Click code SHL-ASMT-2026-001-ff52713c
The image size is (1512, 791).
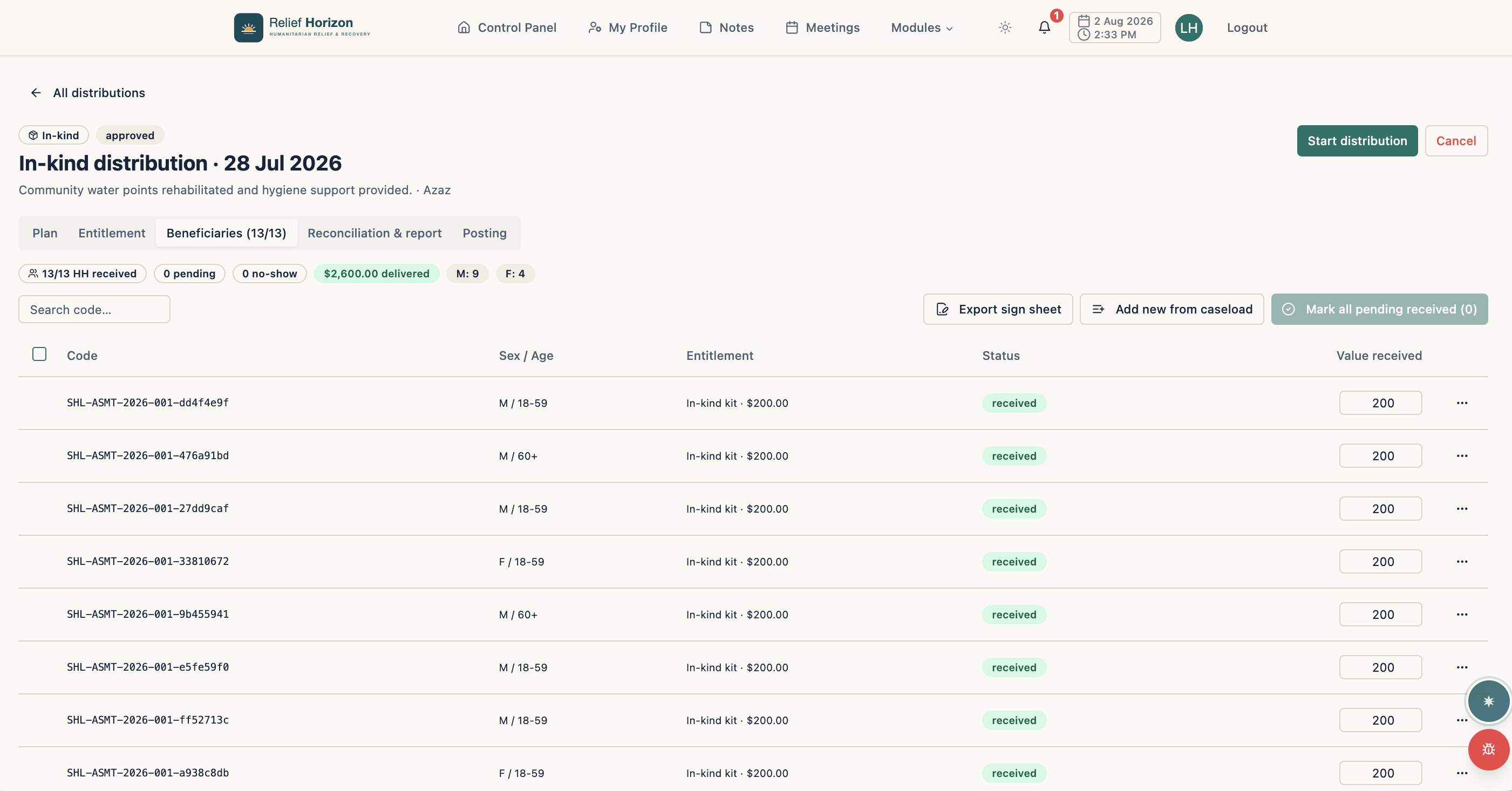pos(148,719)
